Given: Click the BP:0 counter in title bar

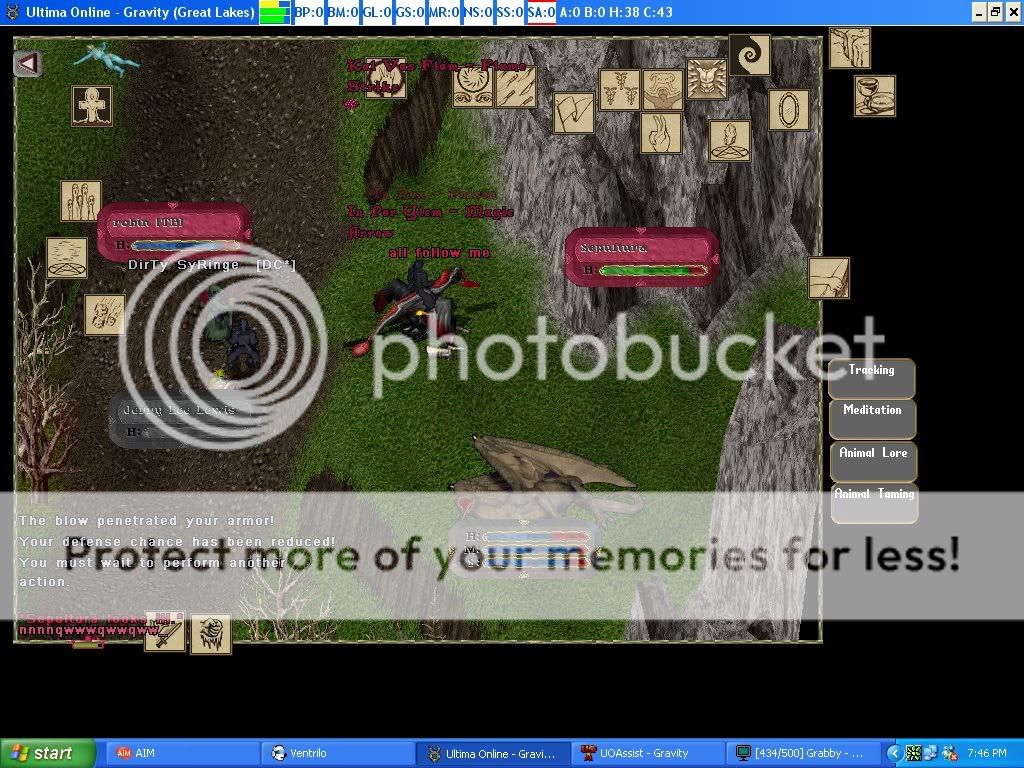Looking at the screenshot, I should (310, 12).
